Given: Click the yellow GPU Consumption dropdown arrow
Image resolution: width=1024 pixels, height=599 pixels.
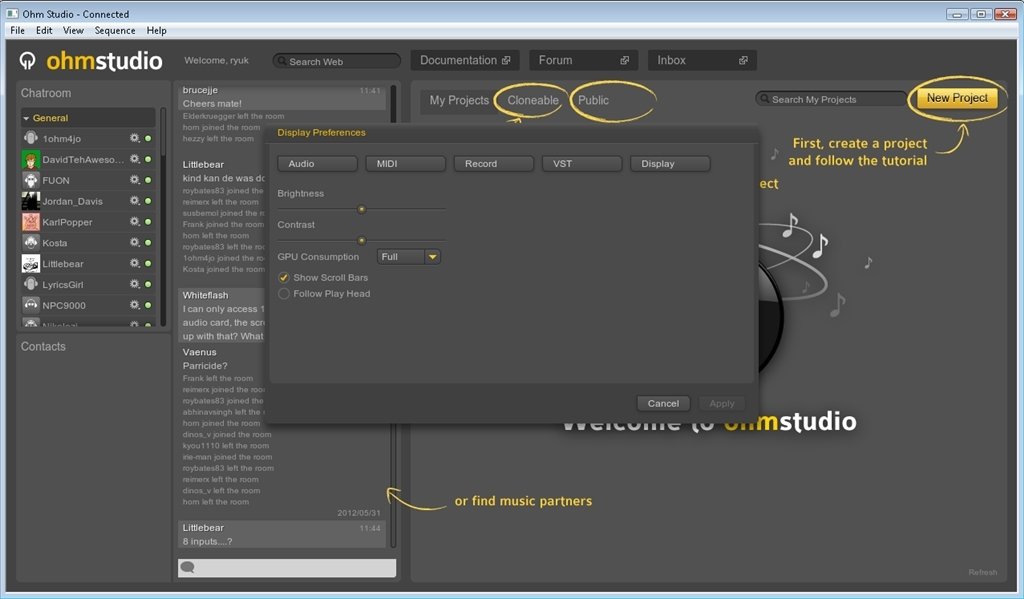Looking at the screenshot, I should [432, 257].
